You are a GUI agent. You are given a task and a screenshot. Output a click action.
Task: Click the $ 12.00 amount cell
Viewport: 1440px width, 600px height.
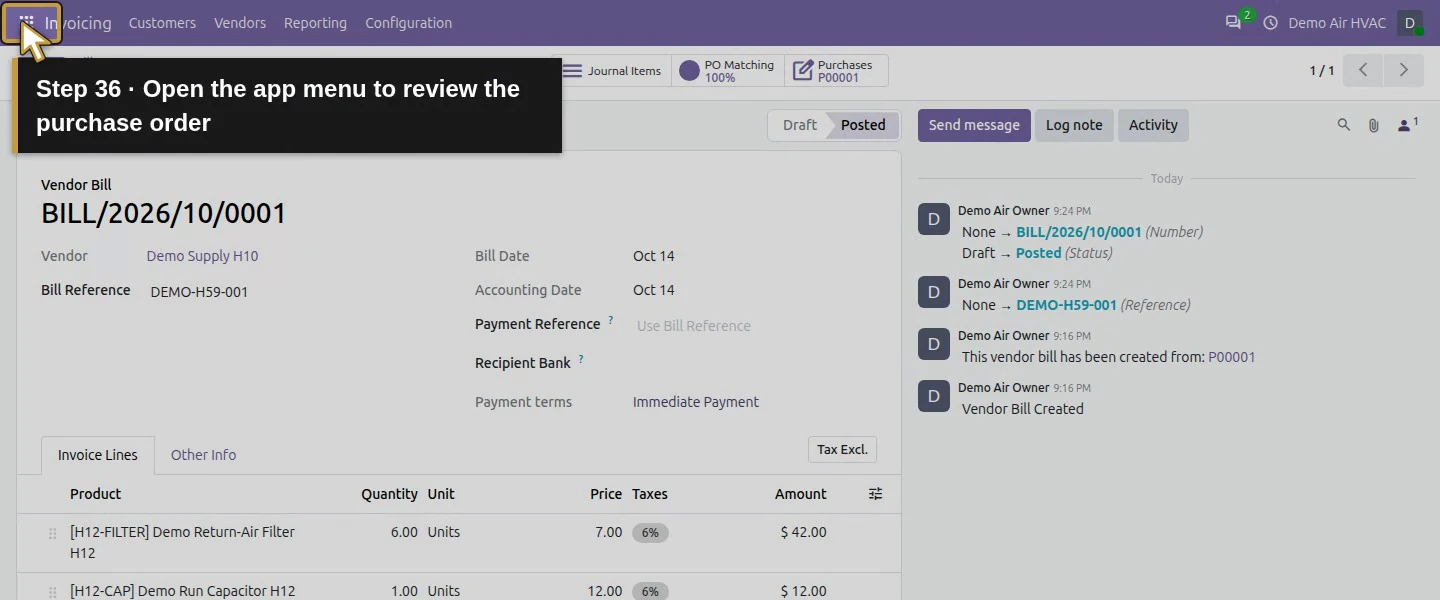803,591
